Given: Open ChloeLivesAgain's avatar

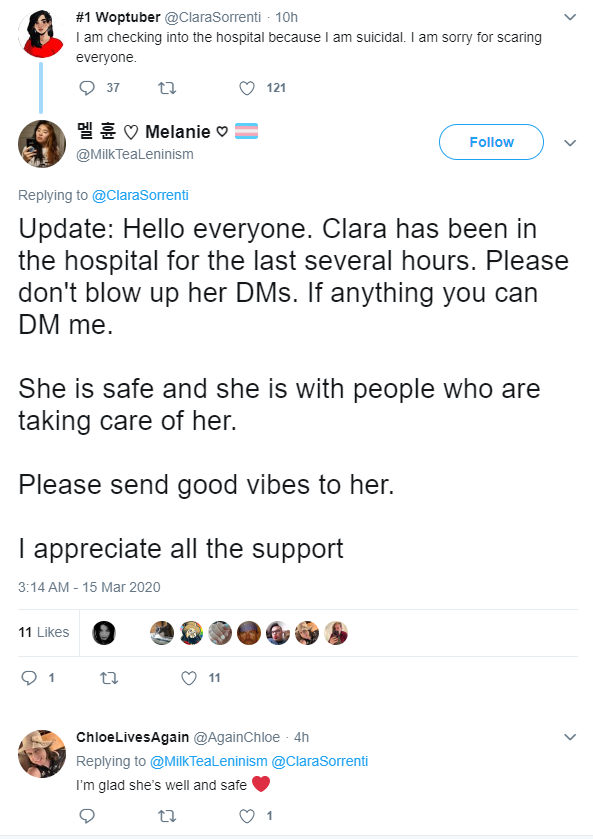Looking at the screenshot, I should (x=42, y=753).
